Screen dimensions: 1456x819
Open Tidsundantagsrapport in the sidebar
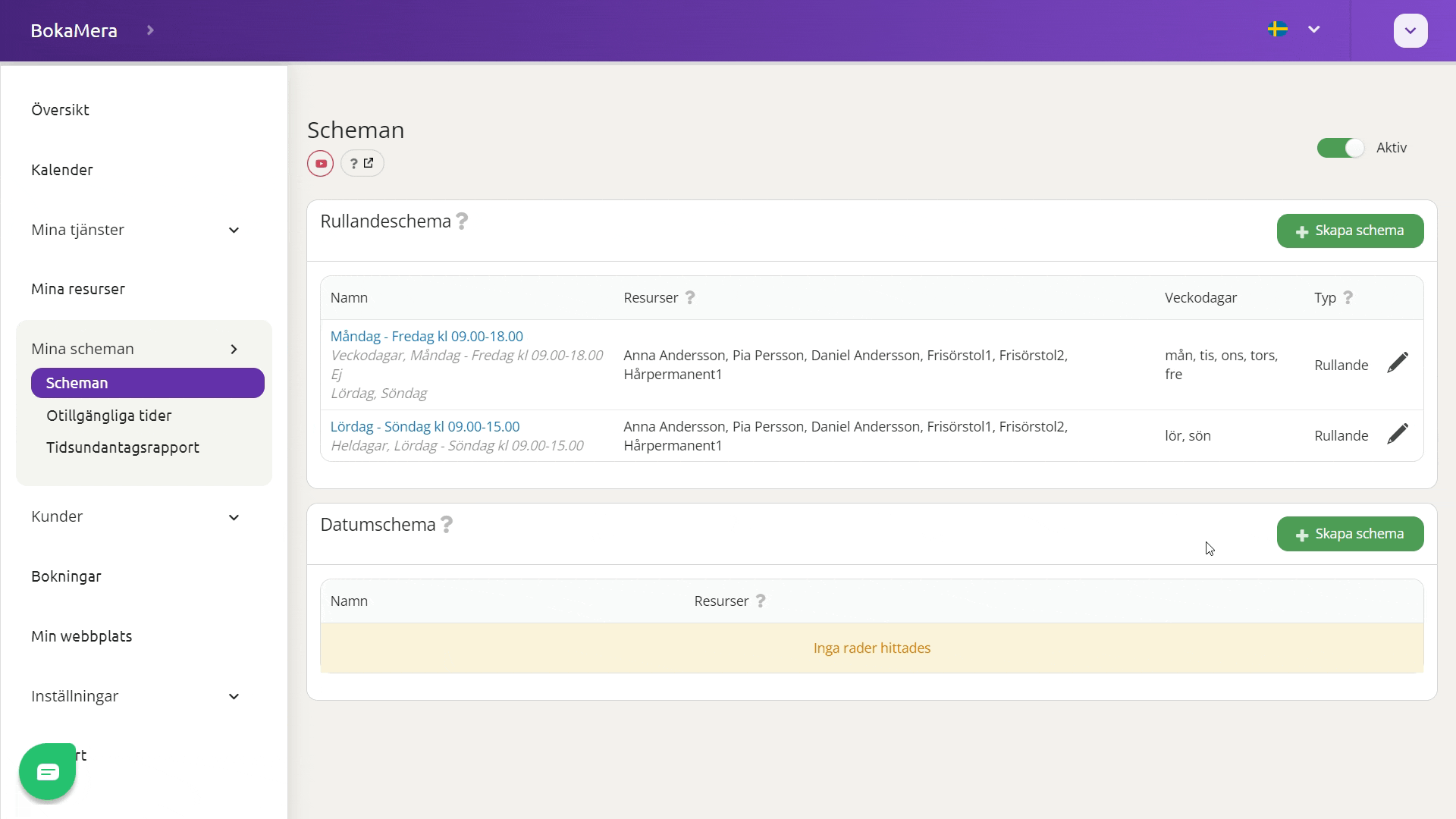[x=123, y=447]
